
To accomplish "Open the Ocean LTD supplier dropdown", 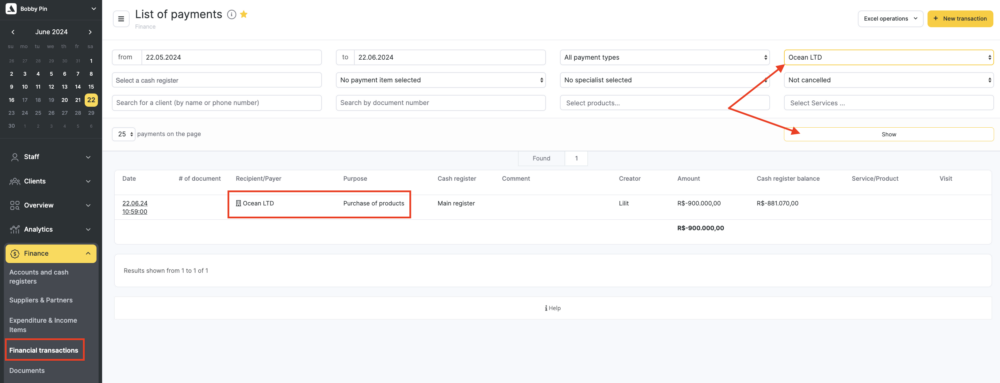I will click(x=889, y=57).
